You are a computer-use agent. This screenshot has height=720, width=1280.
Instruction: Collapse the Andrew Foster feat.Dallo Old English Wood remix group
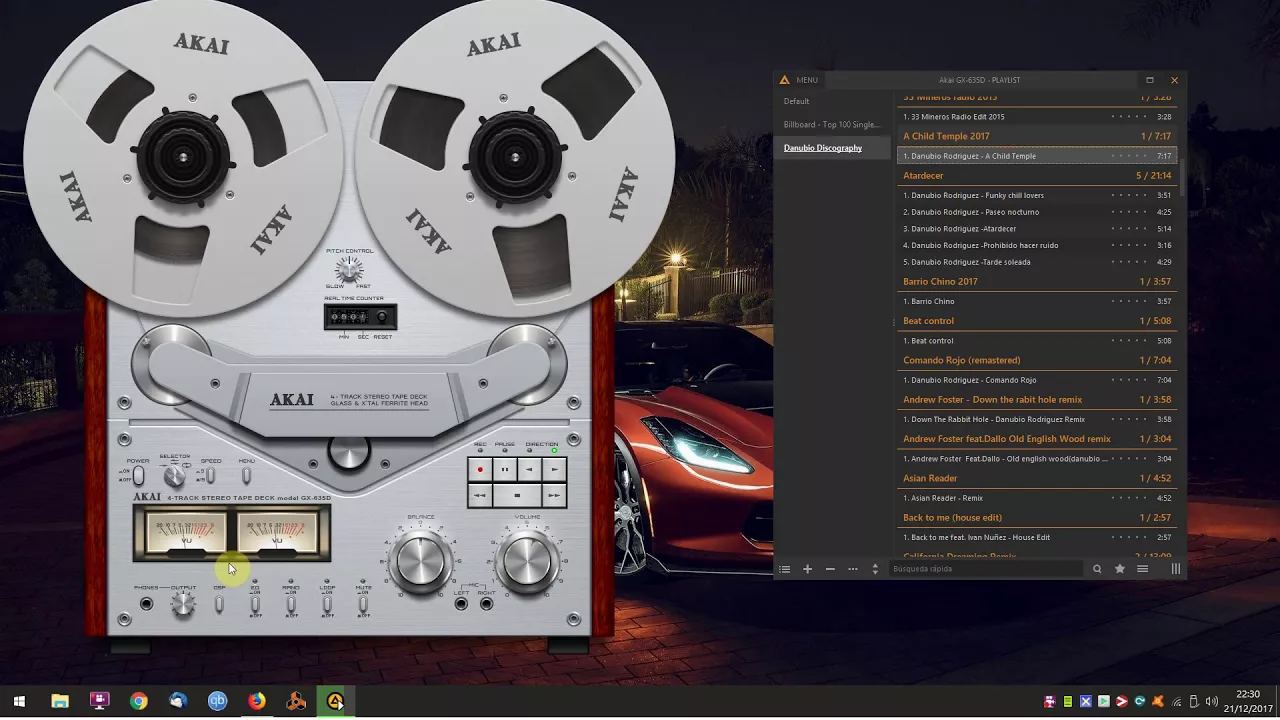[1037, 438]
